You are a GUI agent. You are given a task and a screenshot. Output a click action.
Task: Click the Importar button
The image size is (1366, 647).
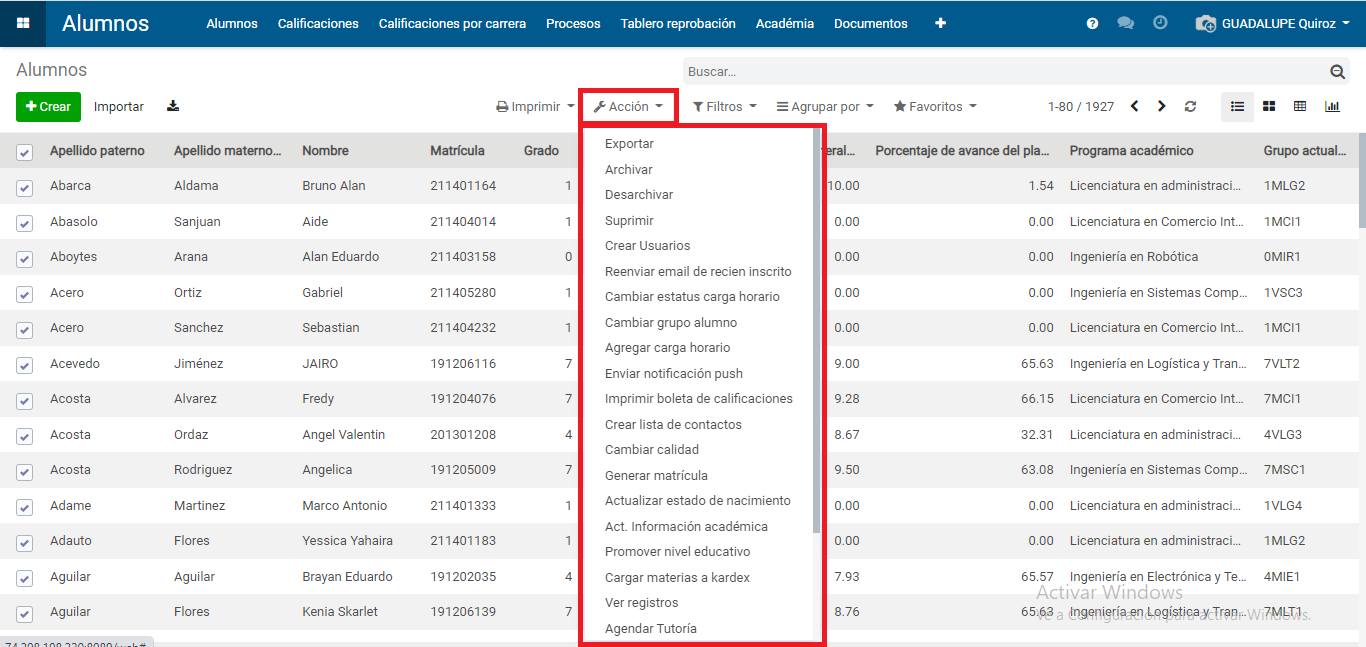pyautogui.click(x=119, y=107)
